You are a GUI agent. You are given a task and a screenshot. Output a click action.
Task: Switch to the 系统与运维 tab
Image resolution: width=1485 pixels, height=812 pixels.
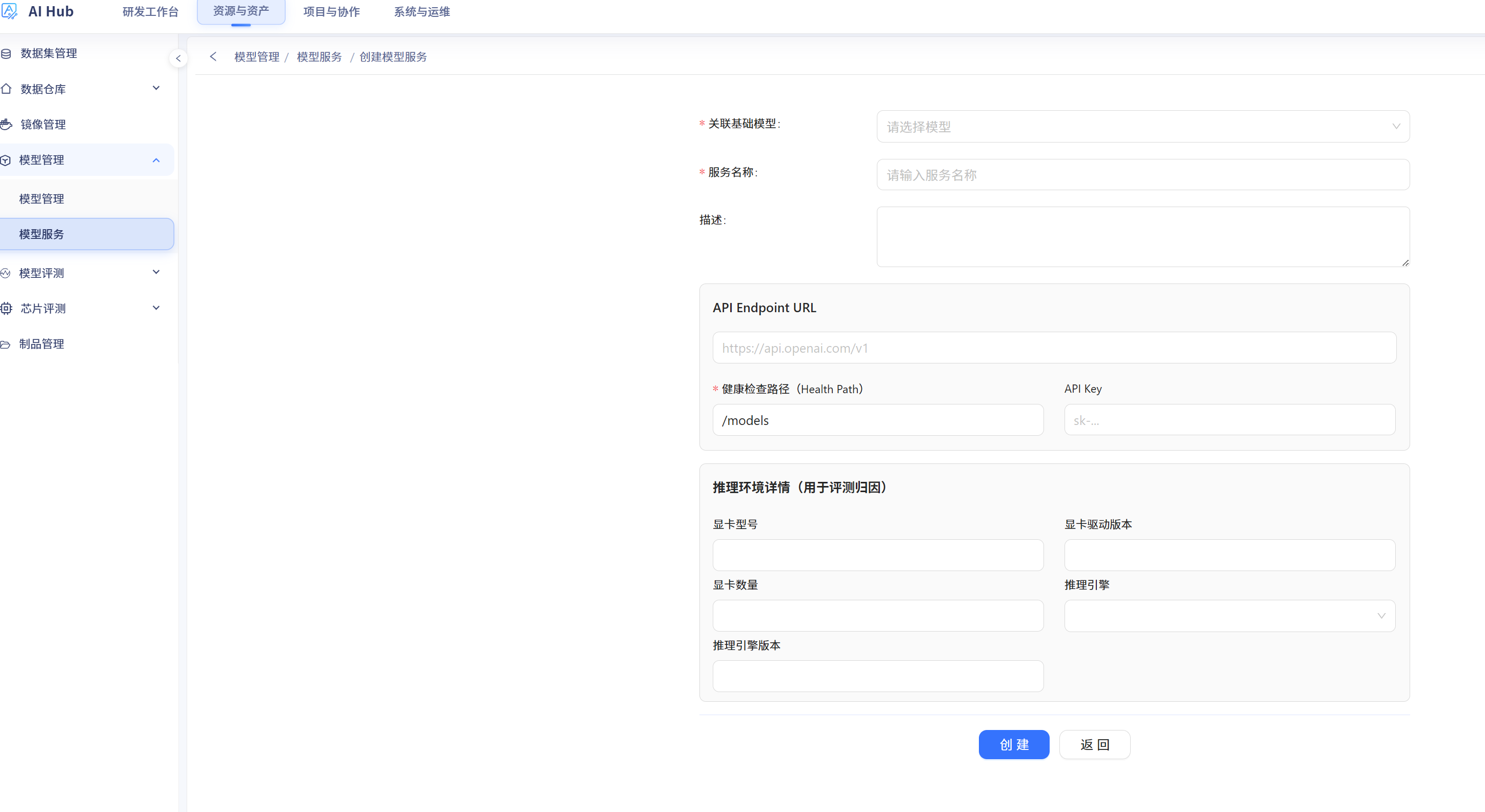(x=422, y=11)
